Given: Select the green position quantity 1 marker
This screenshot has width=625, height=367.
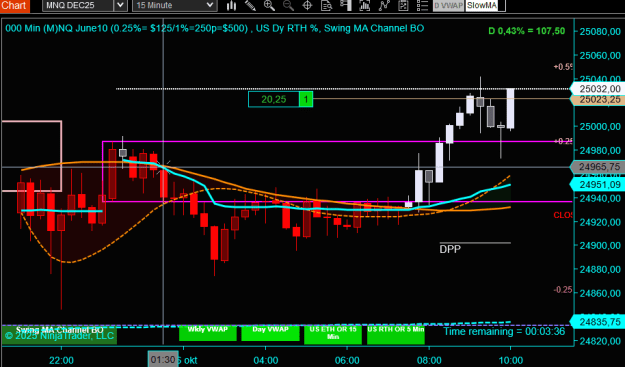Looking at the screenshot, I should click(306, 99).
